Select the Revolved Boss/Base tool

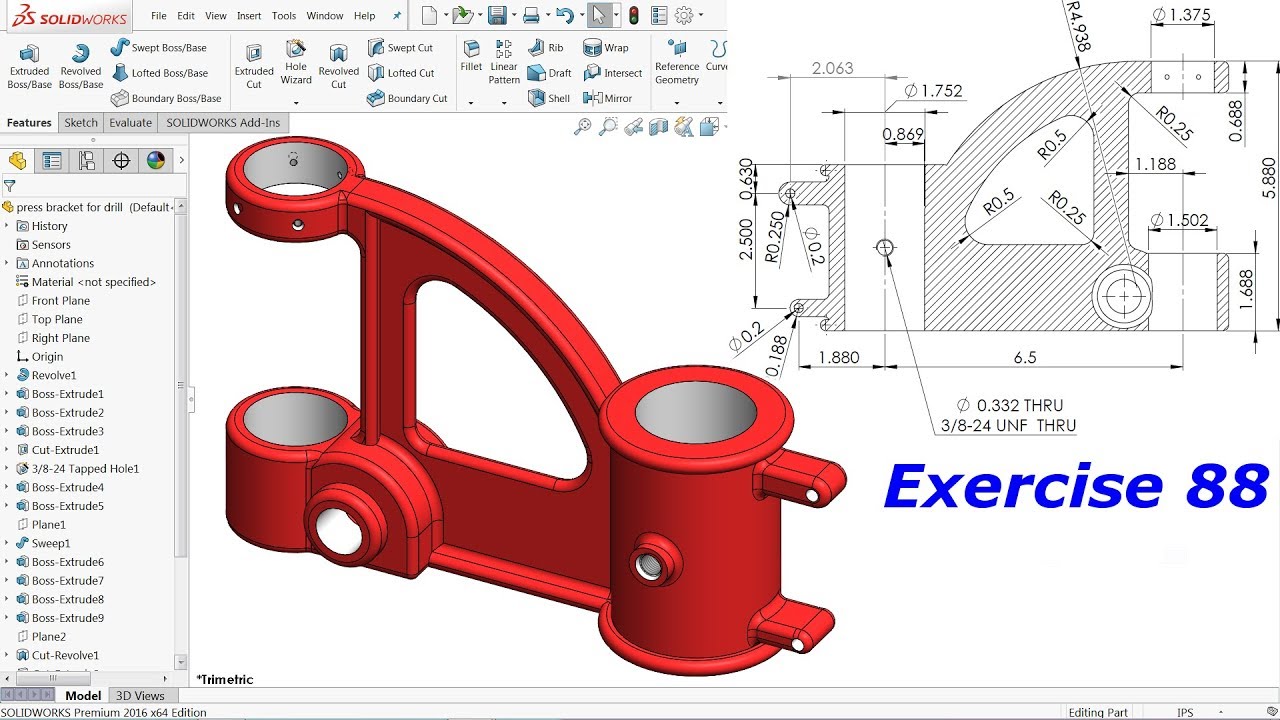tap(80, 66)
